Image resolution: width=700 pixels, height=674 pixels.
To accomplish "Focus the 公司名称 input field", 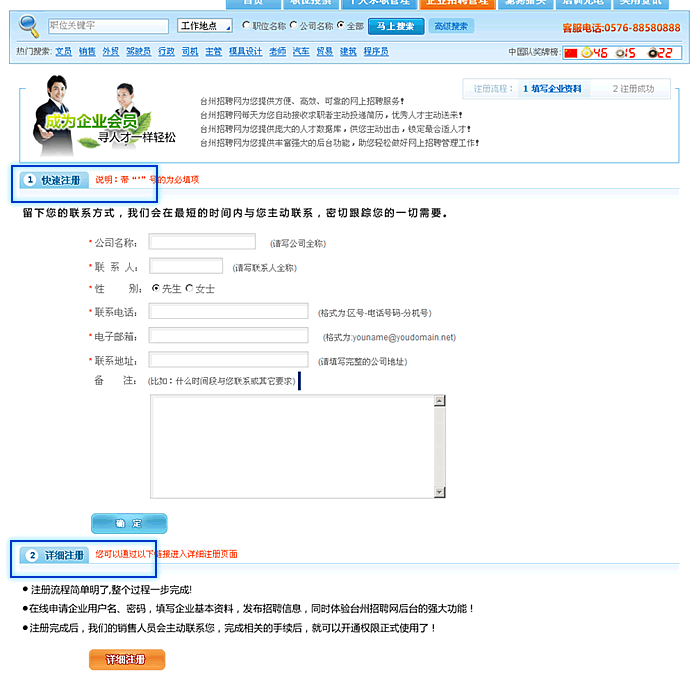I will 202,241.
